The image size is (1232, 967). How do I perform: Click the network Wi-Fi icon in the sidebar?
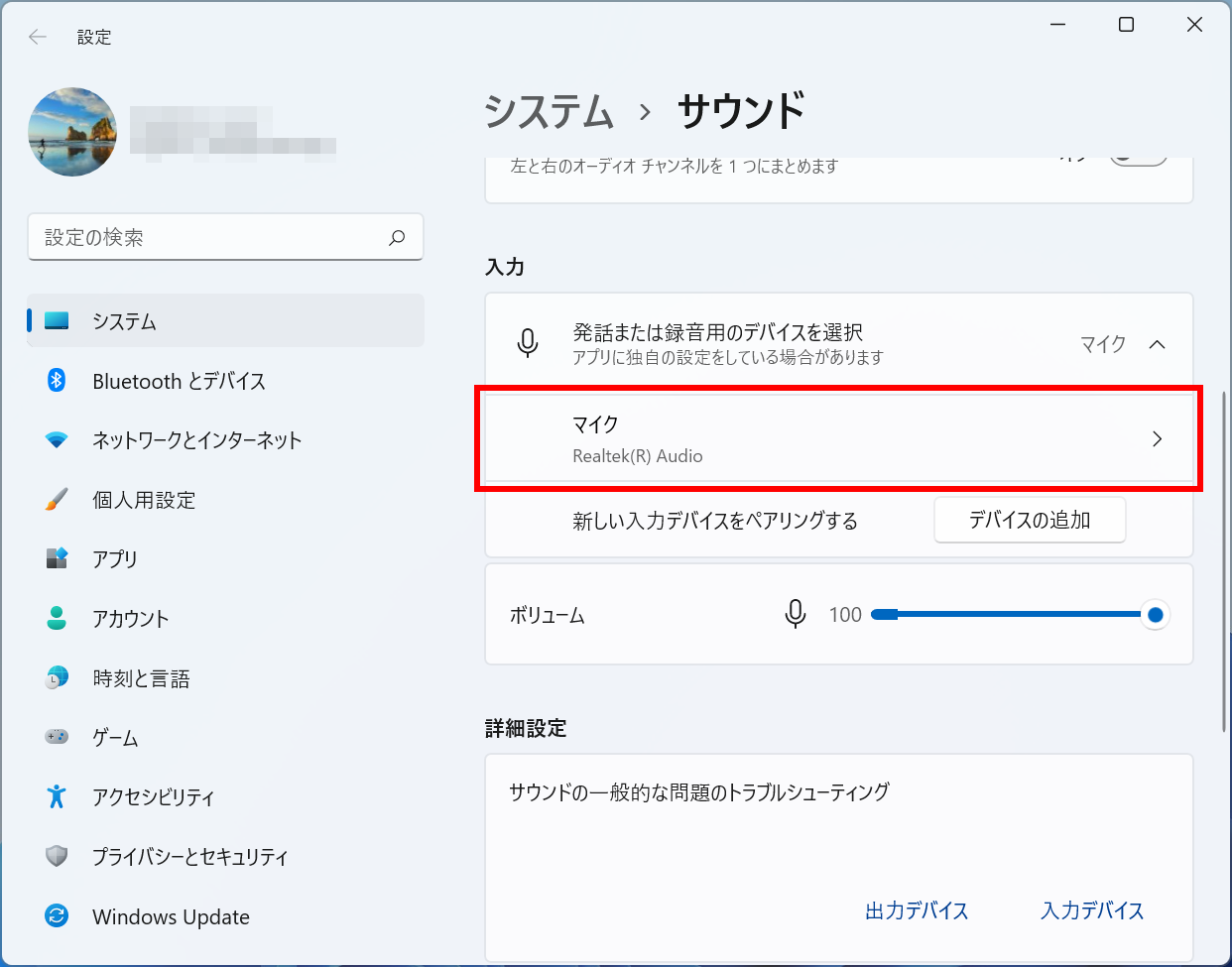57,439
